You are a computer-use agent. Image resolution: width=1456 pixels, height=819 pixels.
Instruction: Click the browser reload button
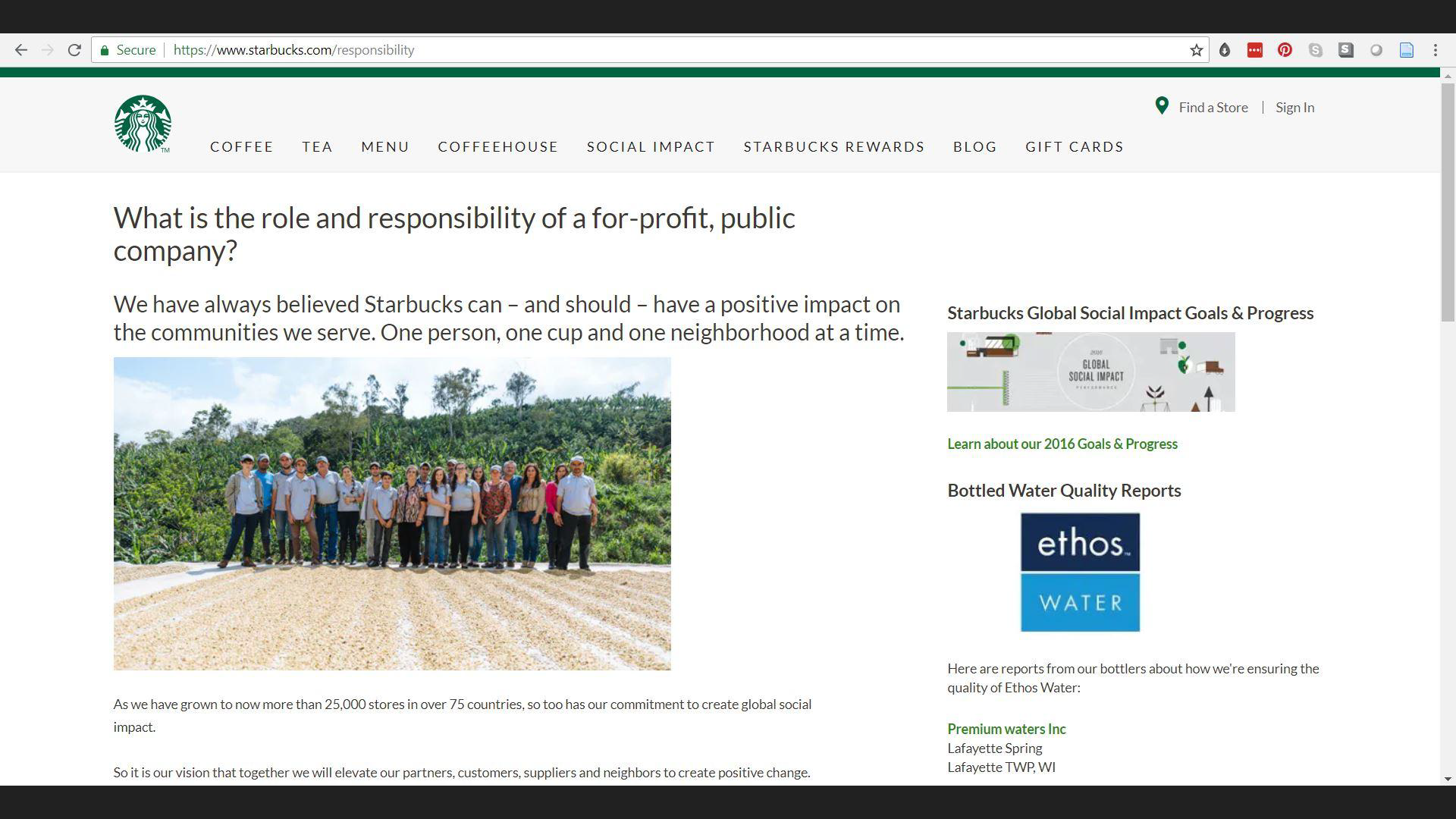pos(74,50)
